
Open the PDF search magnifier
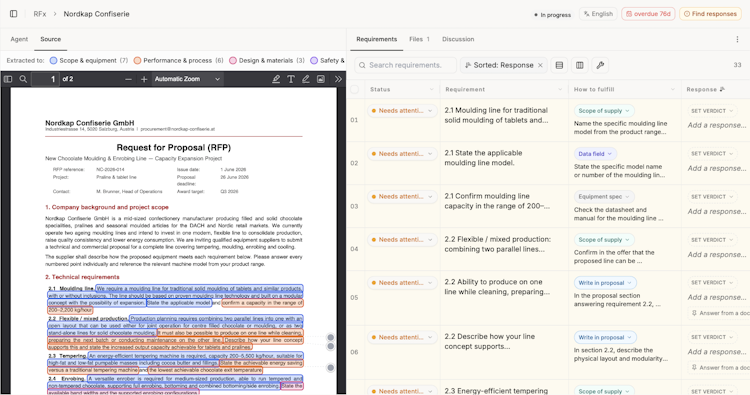tap(23, 79)
